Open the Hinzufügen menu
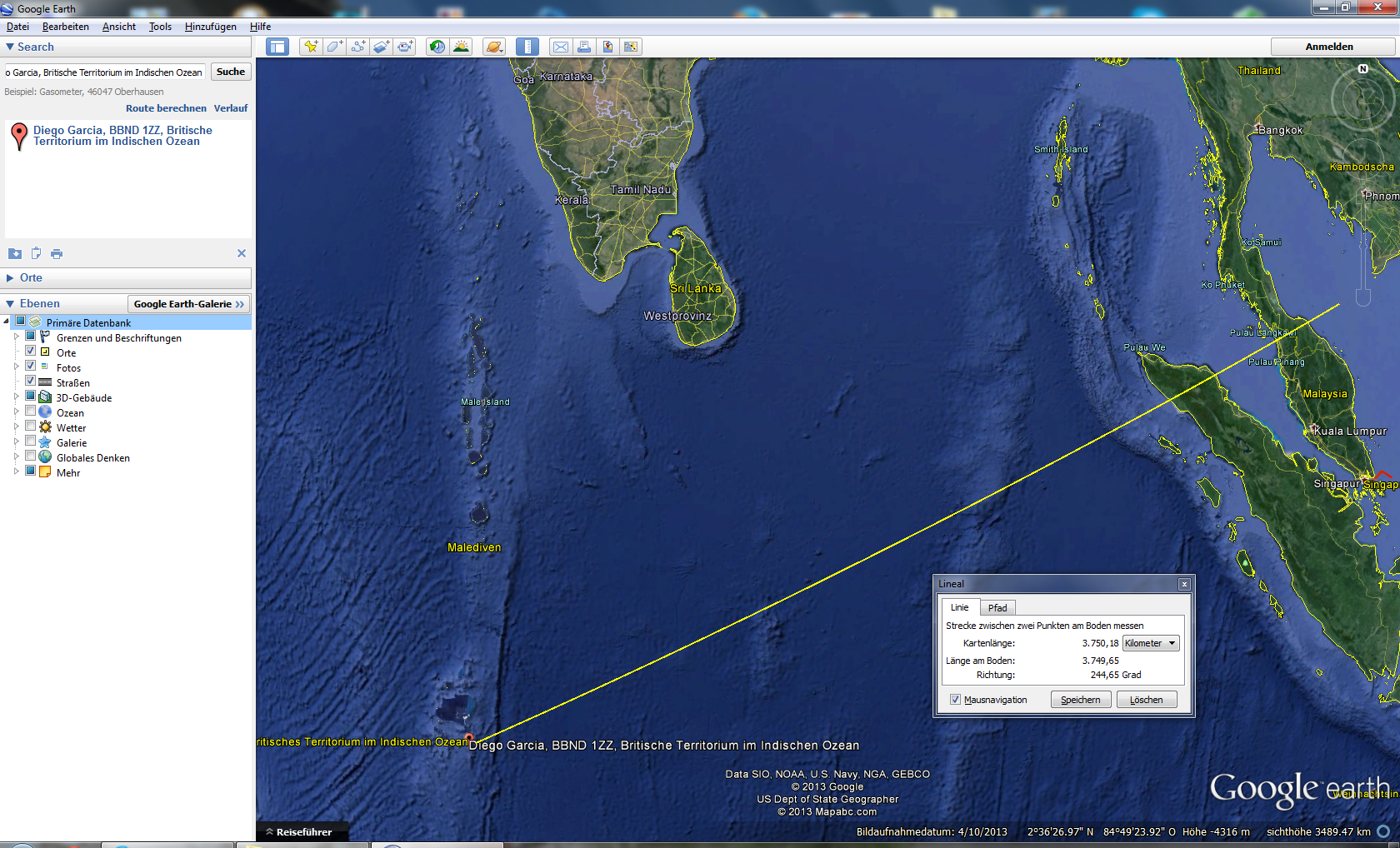The width and height of the screenshot is (1400, 848). 211,27
